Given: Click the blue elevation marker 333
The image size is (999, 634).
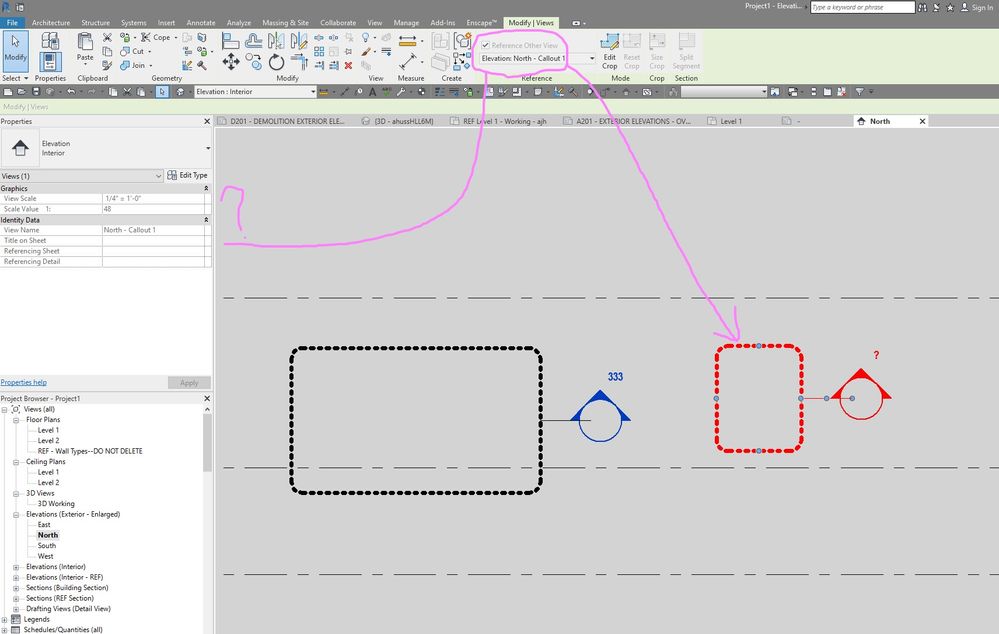Looking at the screenshot, I should coord(600,417).
